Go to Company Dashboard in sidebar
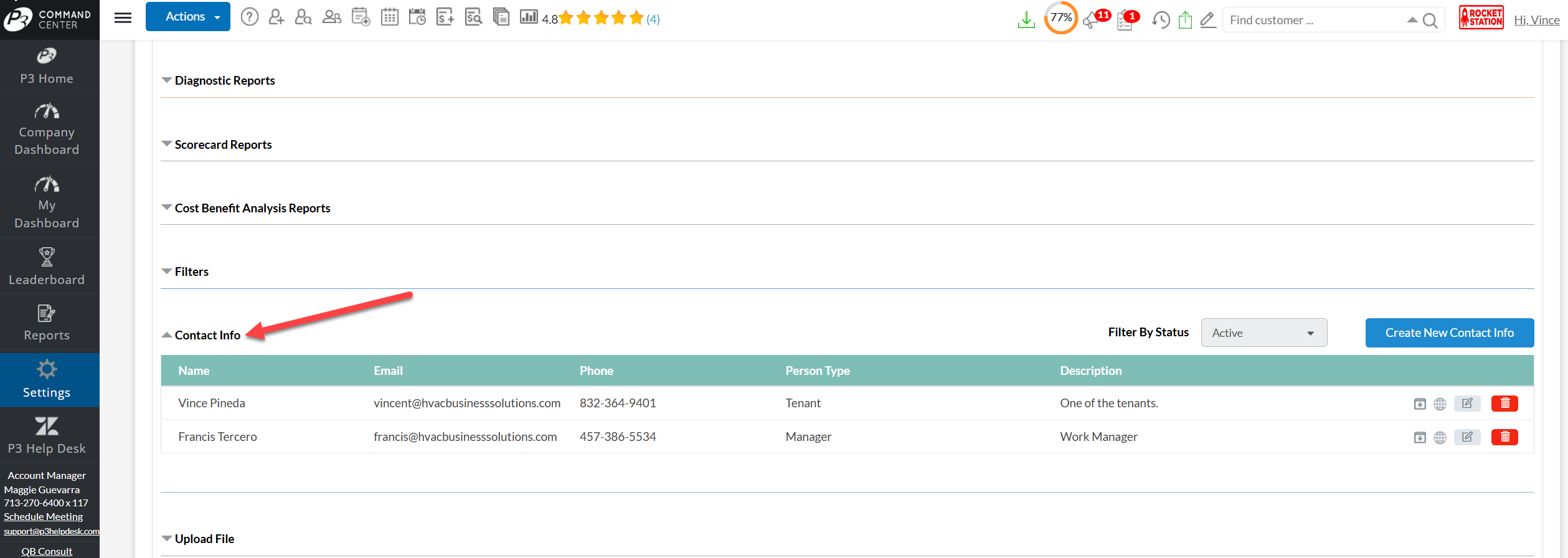 click(47, 130)
